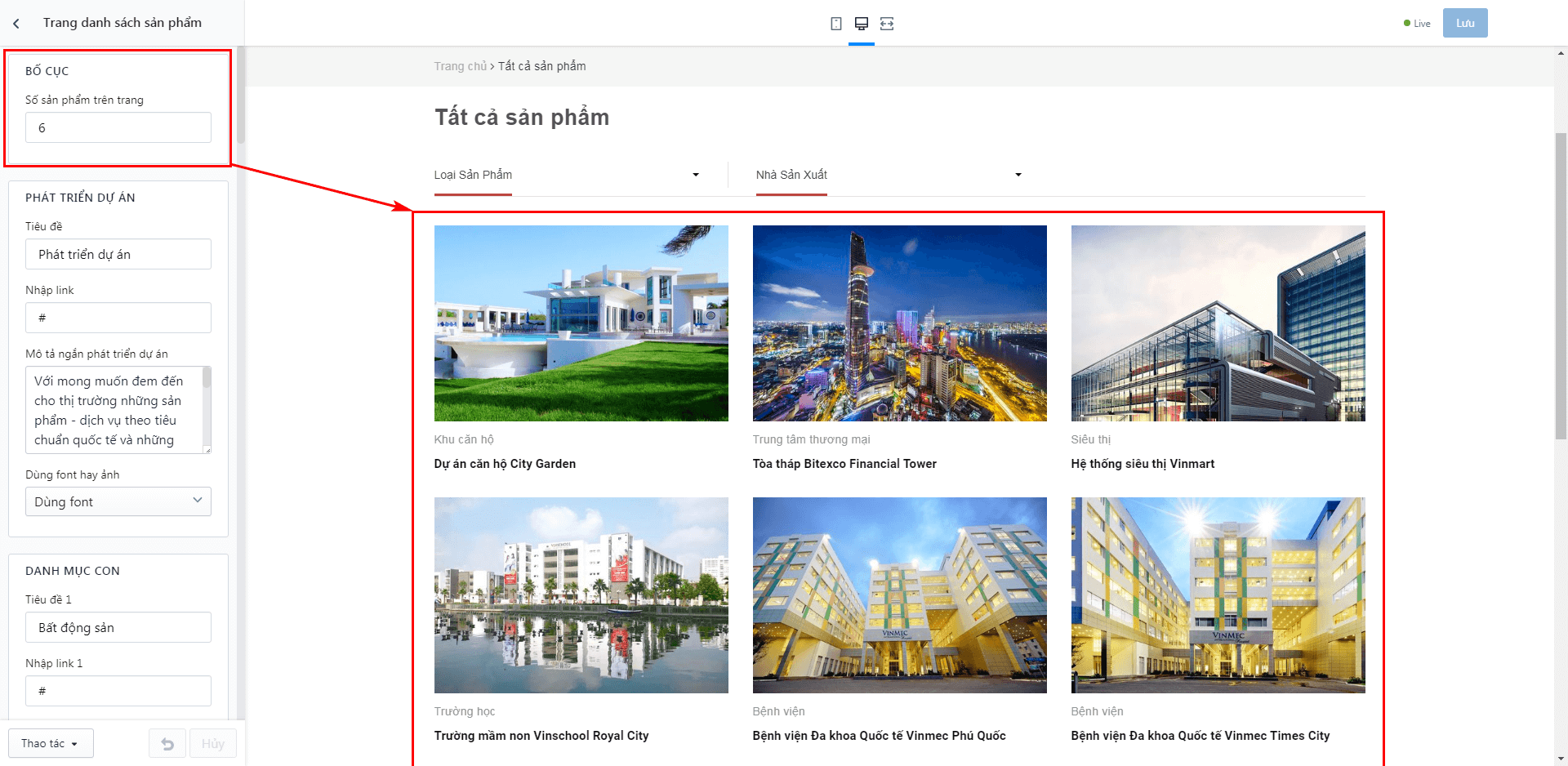The height and width of the screenshot is (766, 1568).
Task: Click the 'PHÁT TRIỂN DỰ ÁN' section heading
Action: pos(80,198)
